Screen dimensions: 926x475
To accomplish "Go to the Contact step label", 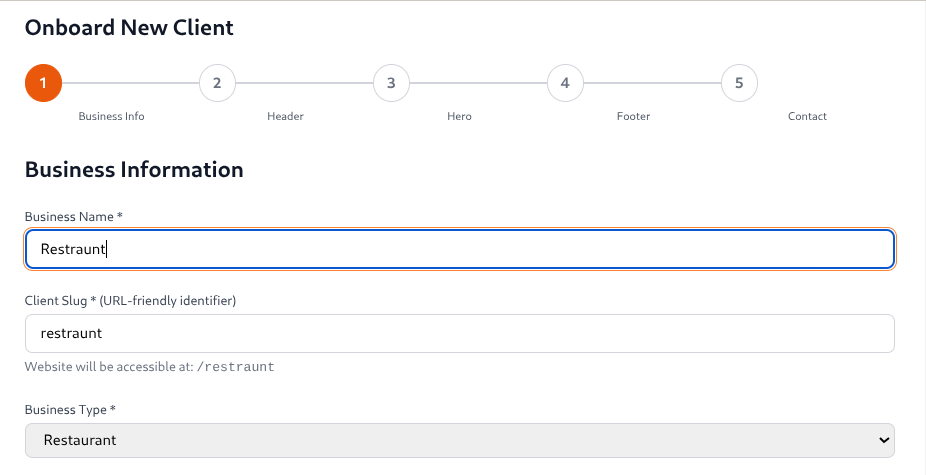I will pos(807,116).
